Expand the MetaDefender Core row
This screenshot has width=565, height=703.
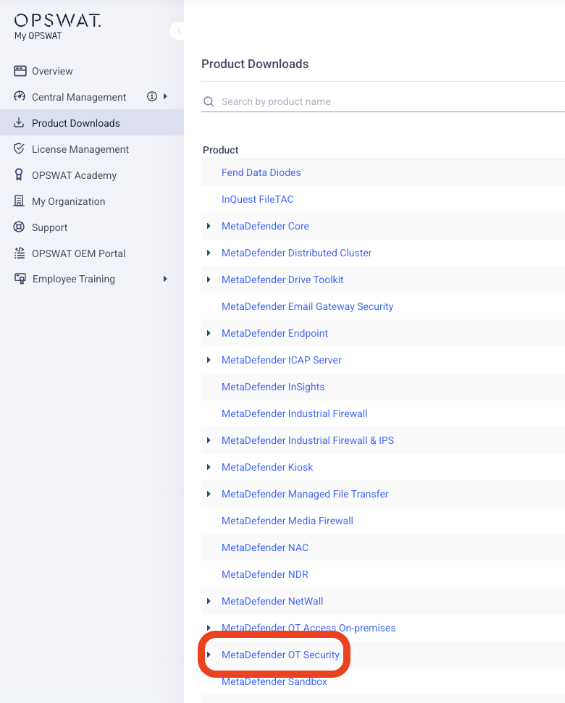(x=209, y=226)
